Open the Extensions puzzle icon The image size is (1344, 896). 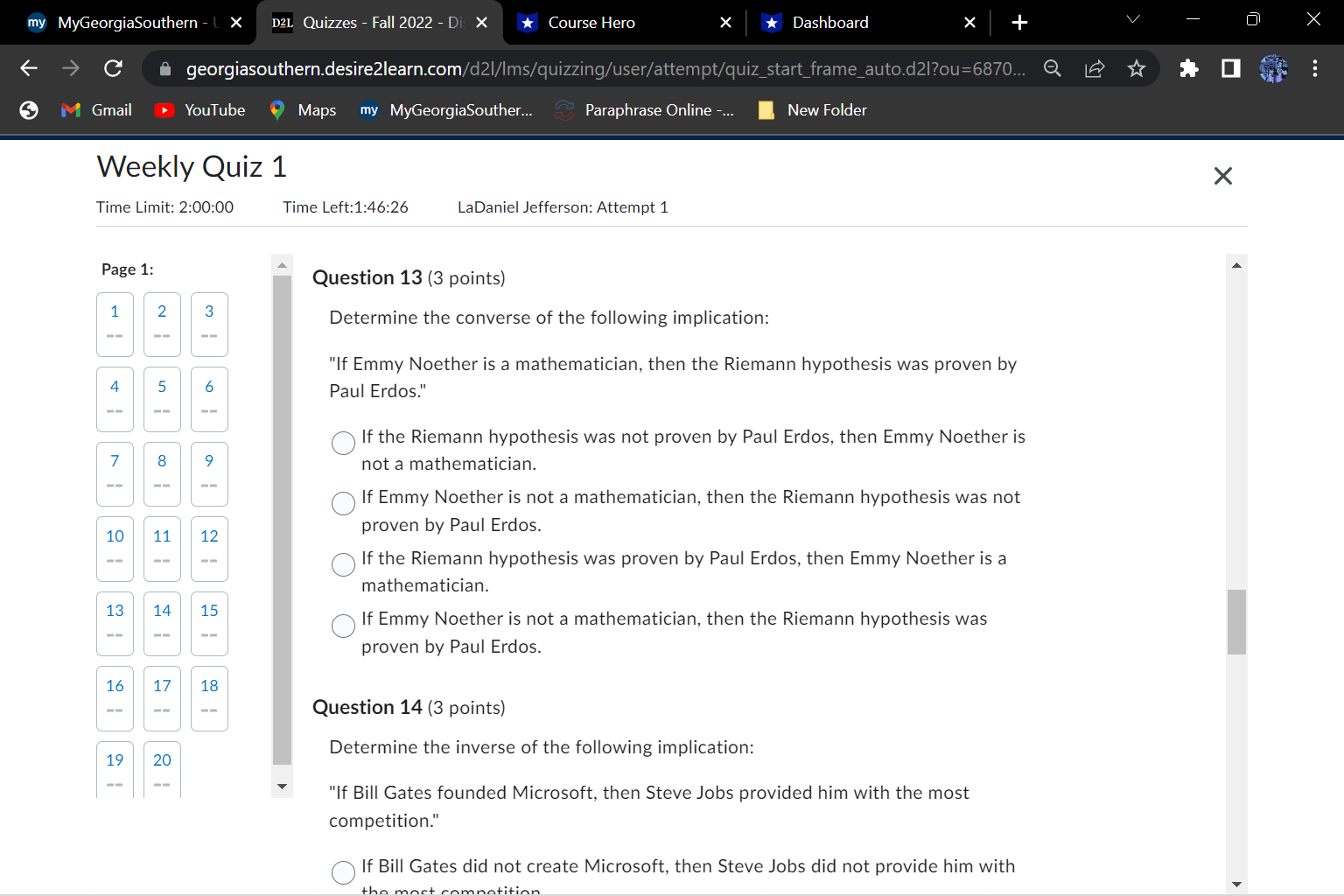(1188, 68)
